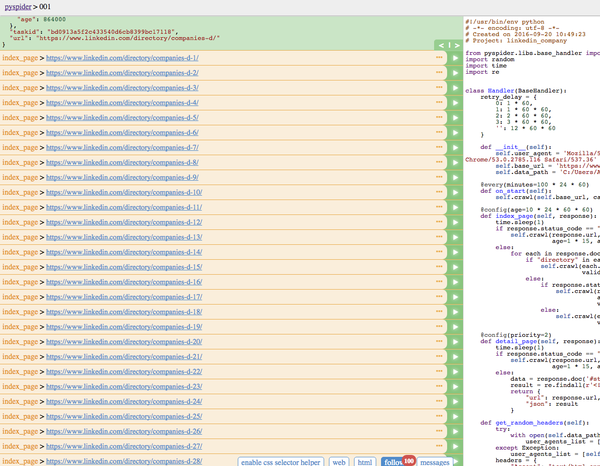Go to previous task with left arrow
Screen dimensions: 600x466
441,46
